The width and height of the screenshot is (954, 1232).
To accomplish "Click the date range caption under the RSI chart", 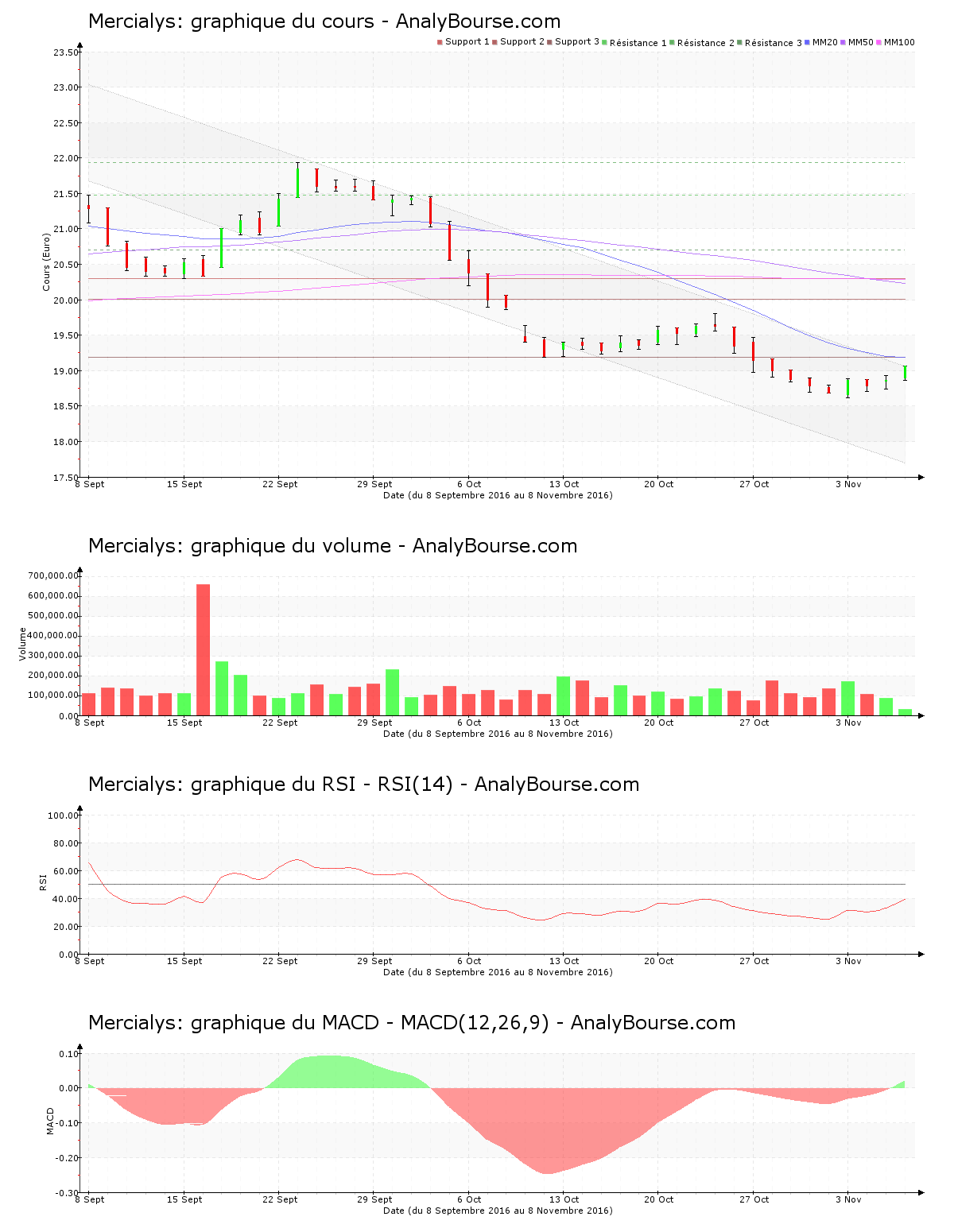I will coord(498,972).
